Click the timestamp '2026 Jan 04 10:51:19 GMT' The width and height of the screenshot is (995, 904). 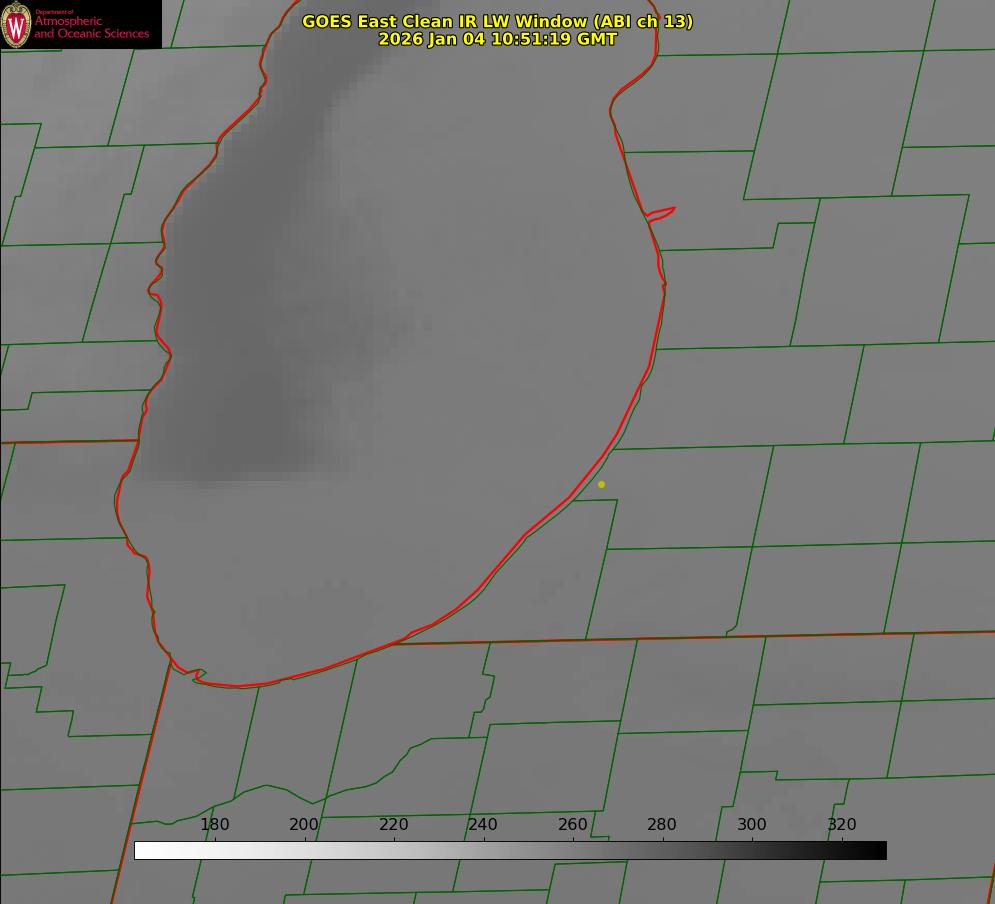point(498,39)
